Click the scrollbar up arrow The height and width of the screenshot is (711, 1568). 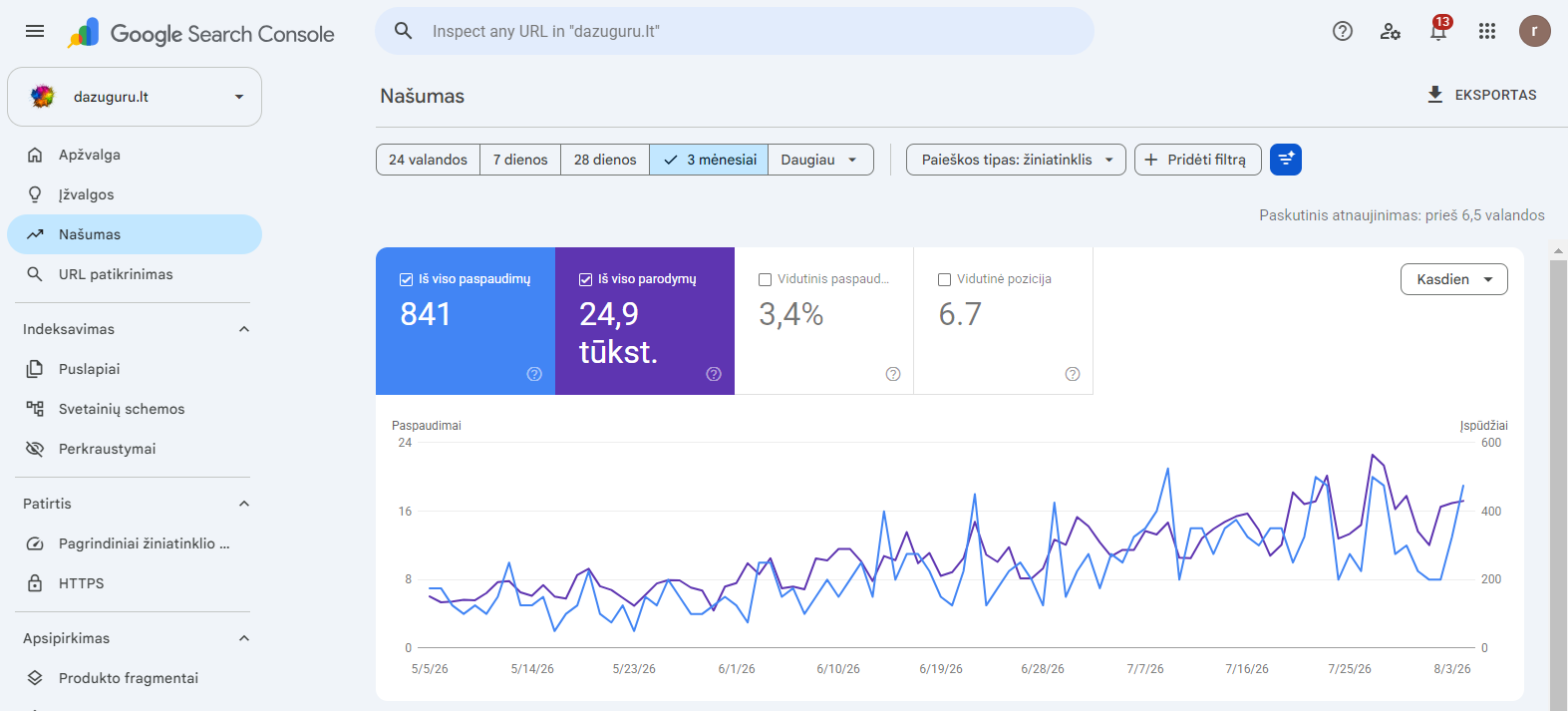point(1558,251)
